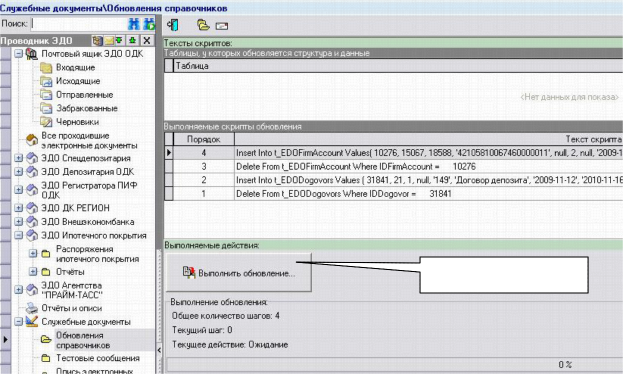The image size is (623, 374).
Task: Click the Тексты скриптов section header
Action: (393, 43)
